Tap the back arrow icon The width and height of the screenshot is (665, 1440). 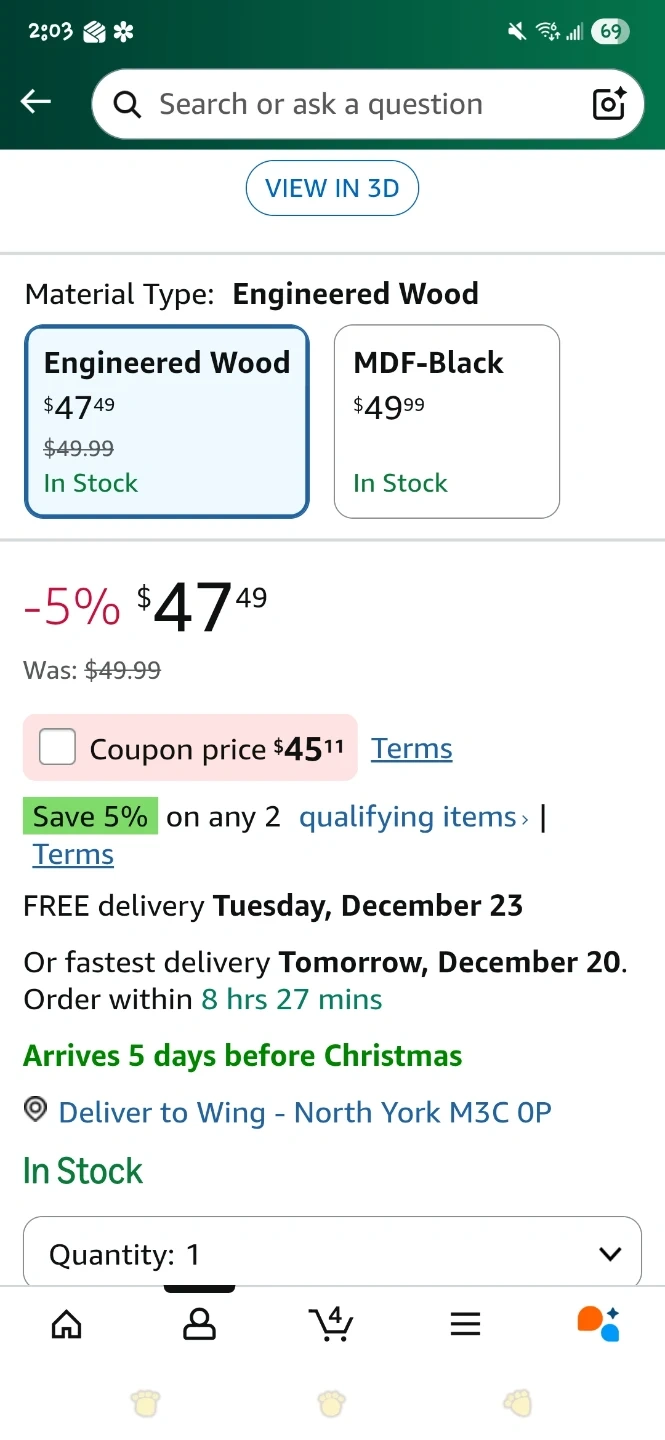coord(36,101)
